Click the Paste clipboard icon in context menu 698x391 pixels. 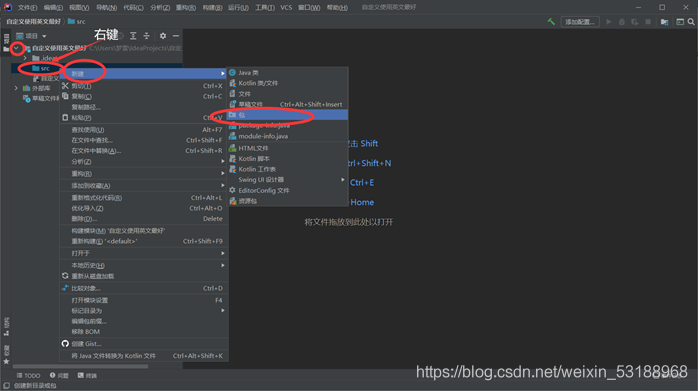[65, 118]
